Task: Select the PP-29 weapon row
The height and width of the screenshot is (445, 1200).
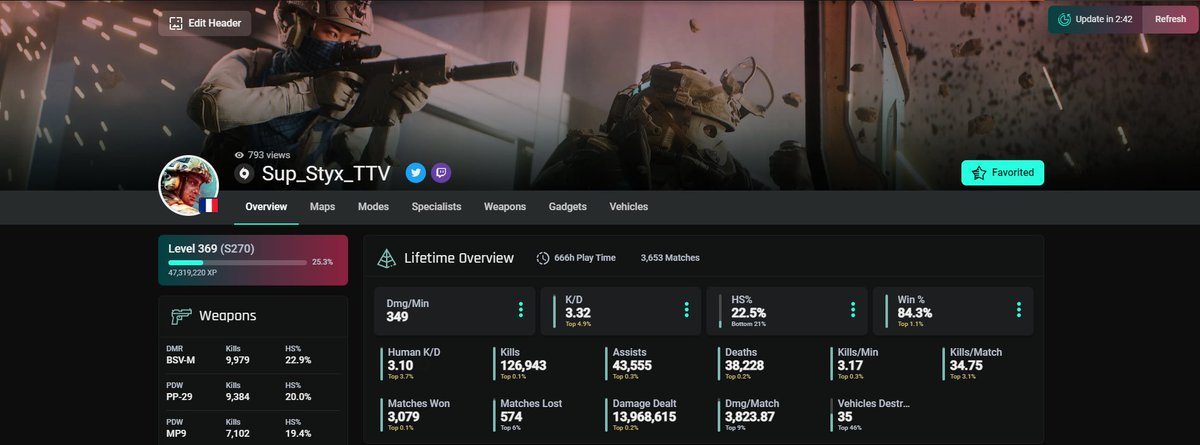Action: pyautogui.click(x=253, y=391)
